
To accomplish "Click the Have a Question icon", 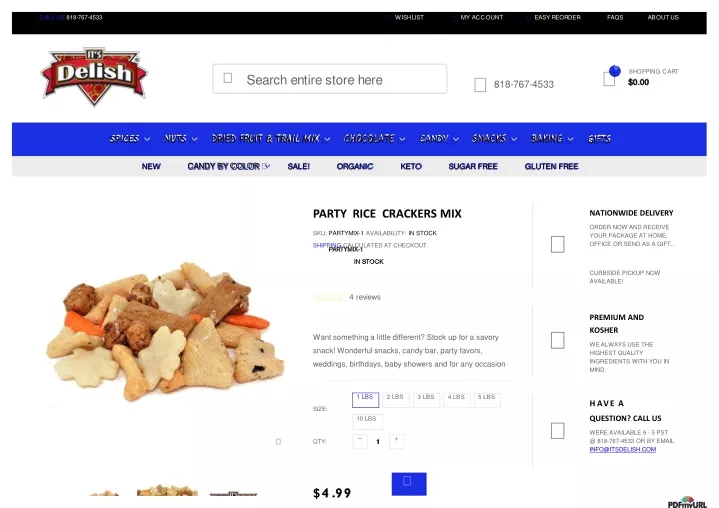I will [x=558, y=431].
